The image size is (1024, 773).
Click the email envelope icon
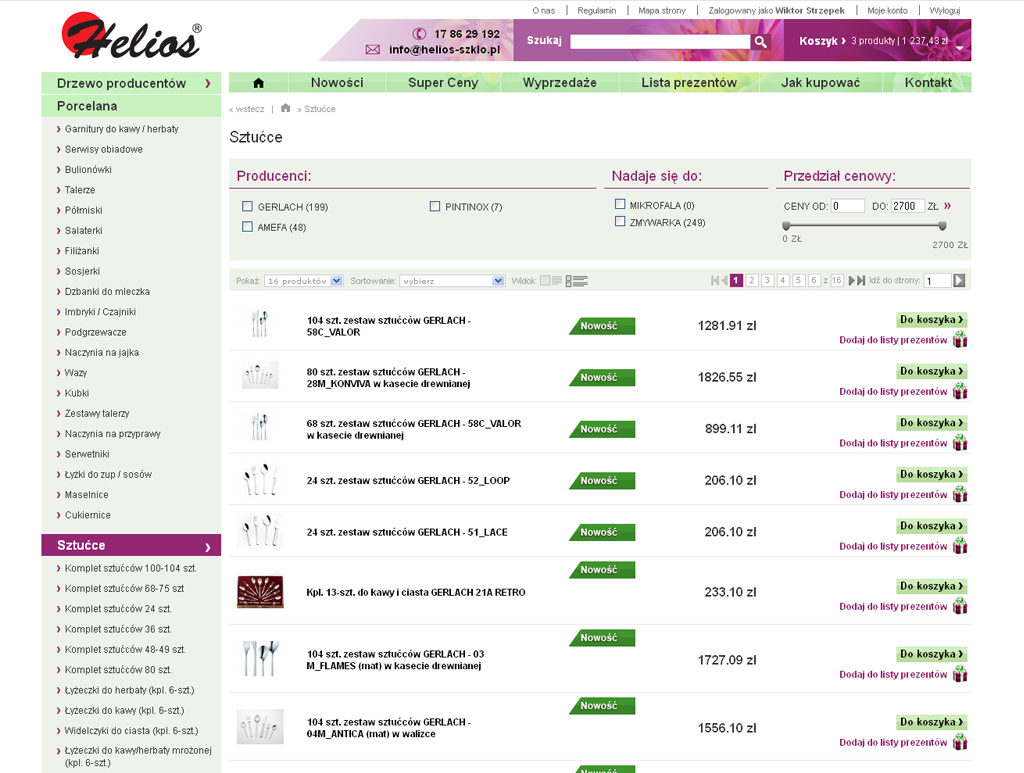(372, 49)
